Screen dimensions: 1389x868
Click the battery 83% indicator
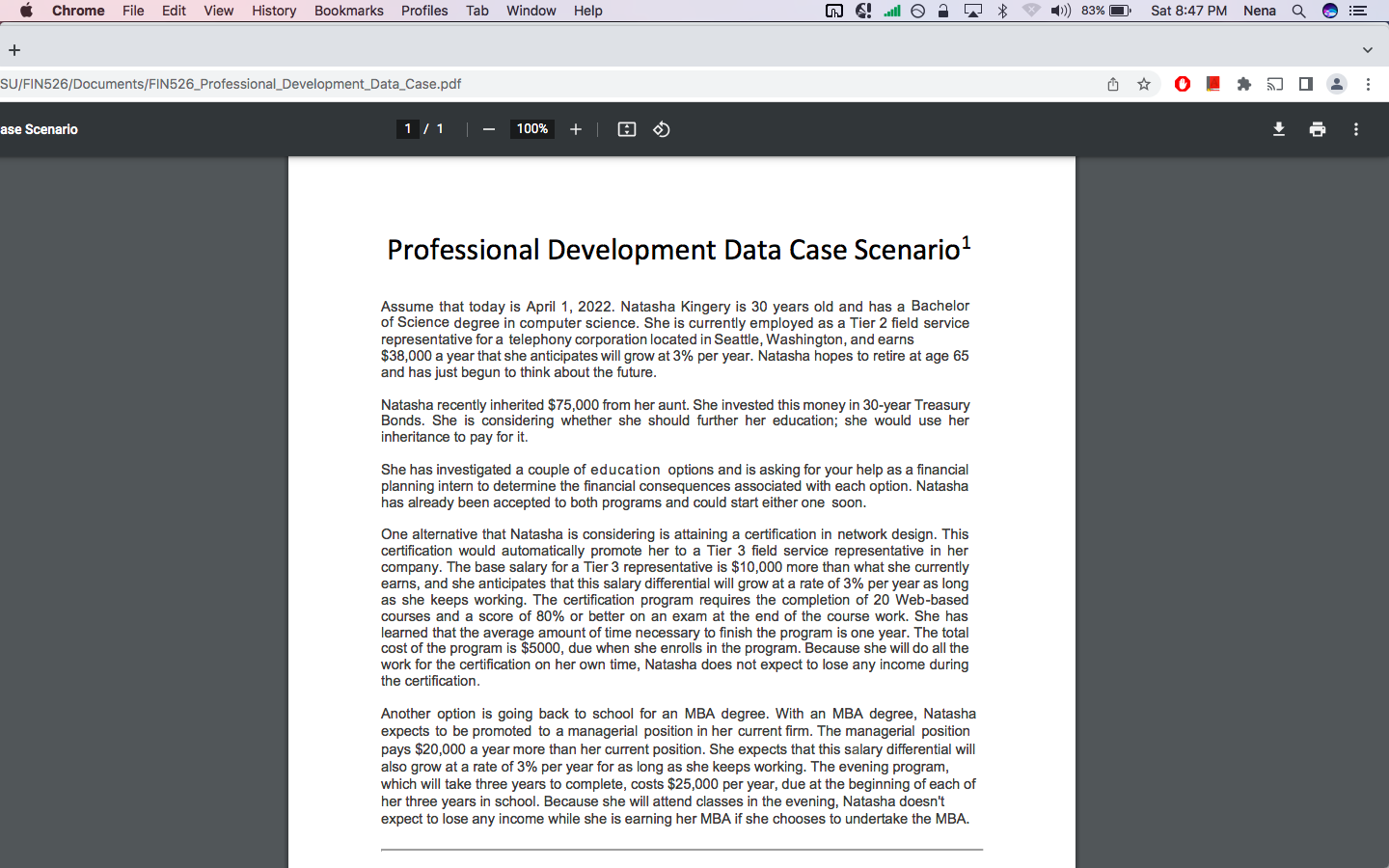coord(1105,11)
